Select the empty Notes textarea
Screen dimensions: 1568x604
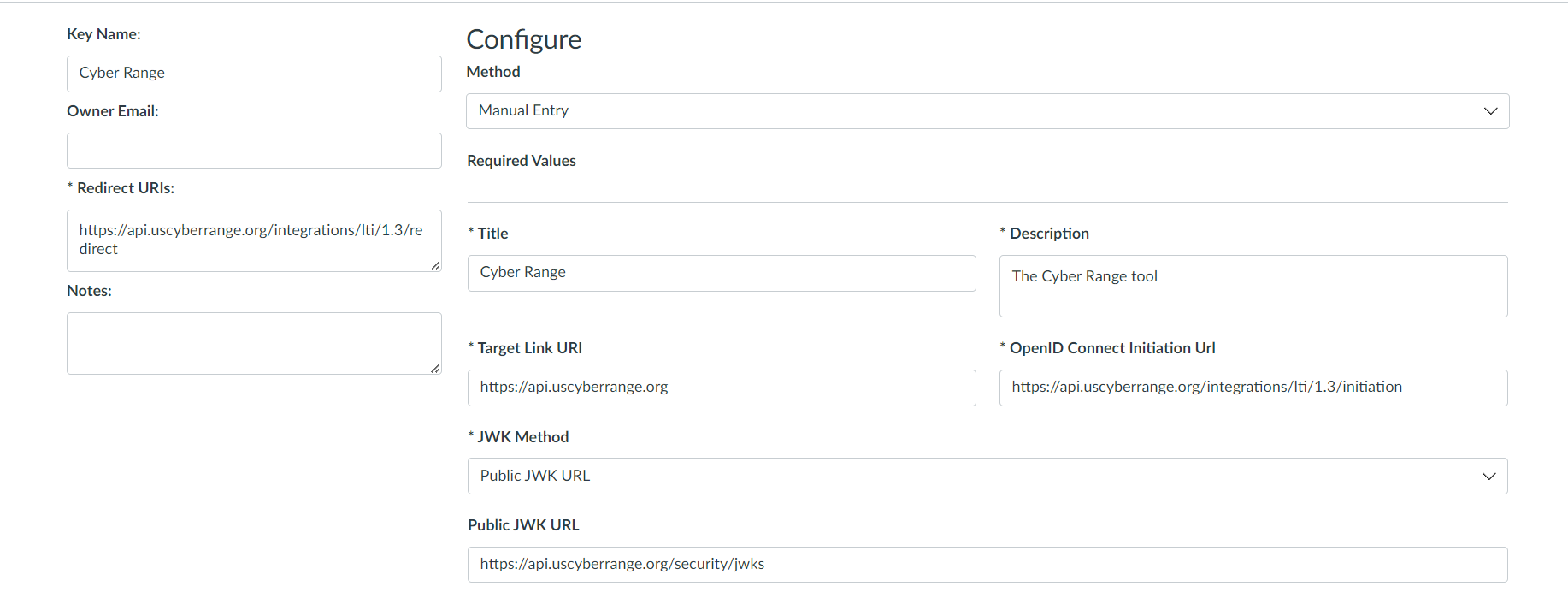(x=254, y=343)
